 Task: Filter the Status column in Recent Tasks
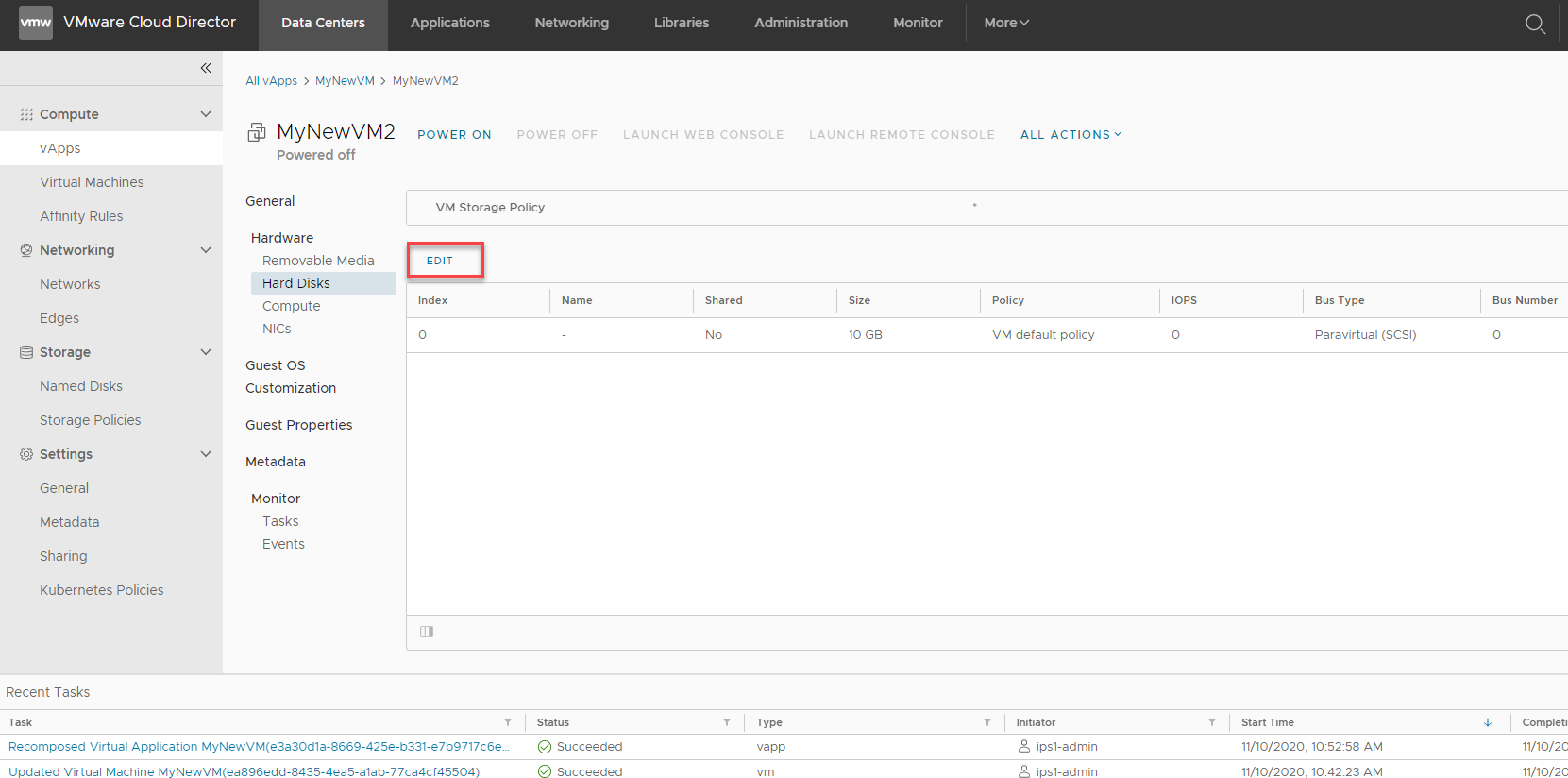(727, 722)
